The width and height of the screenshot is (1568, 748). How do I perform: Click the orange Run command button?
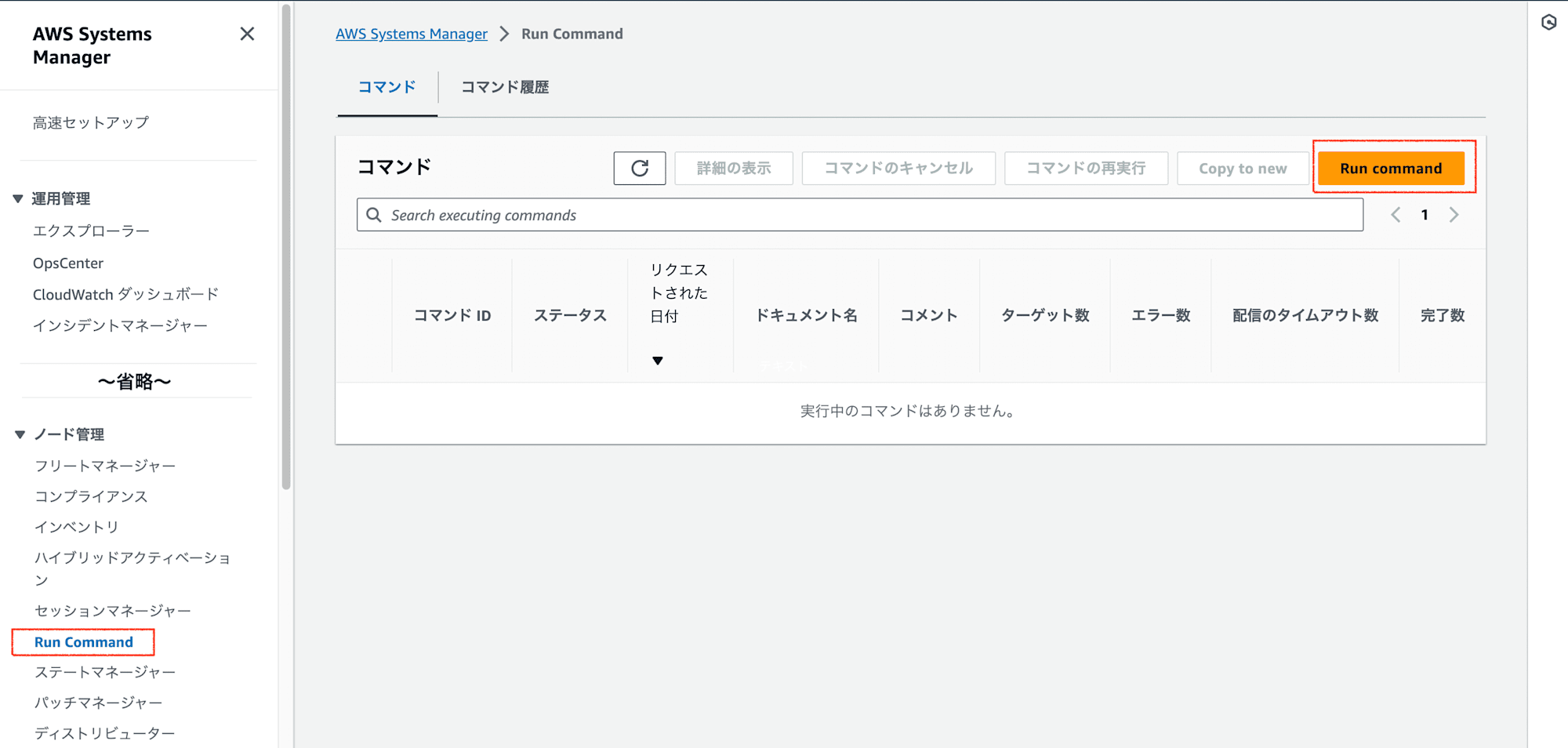tap(1391, 168)
